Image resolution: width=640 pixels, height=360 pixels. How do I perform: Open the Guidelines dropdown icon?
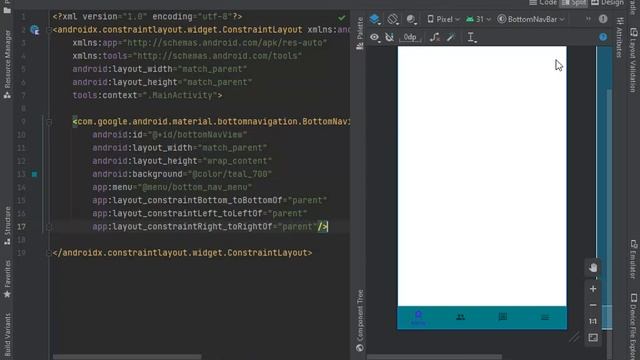[x=471, y=38]
